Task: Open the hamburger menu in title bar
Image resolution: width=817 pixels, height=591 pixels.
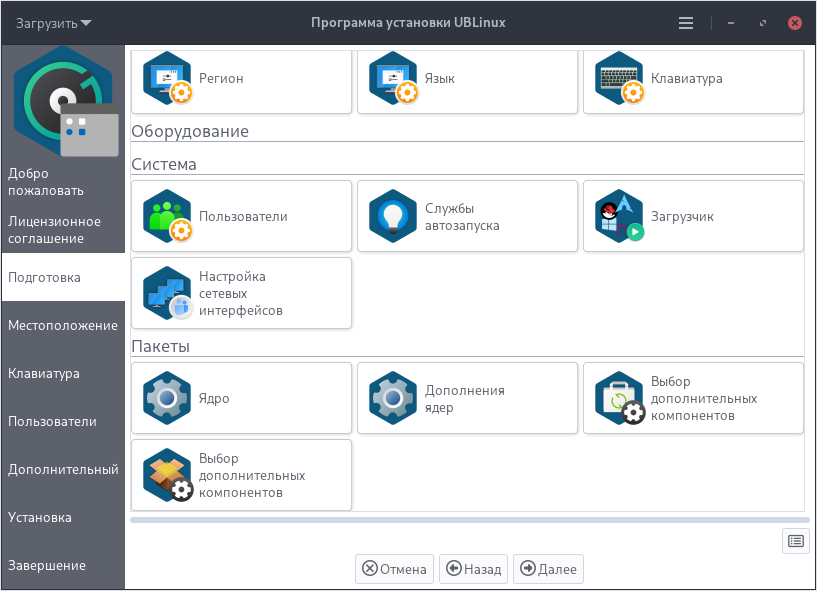Action: 685,22
